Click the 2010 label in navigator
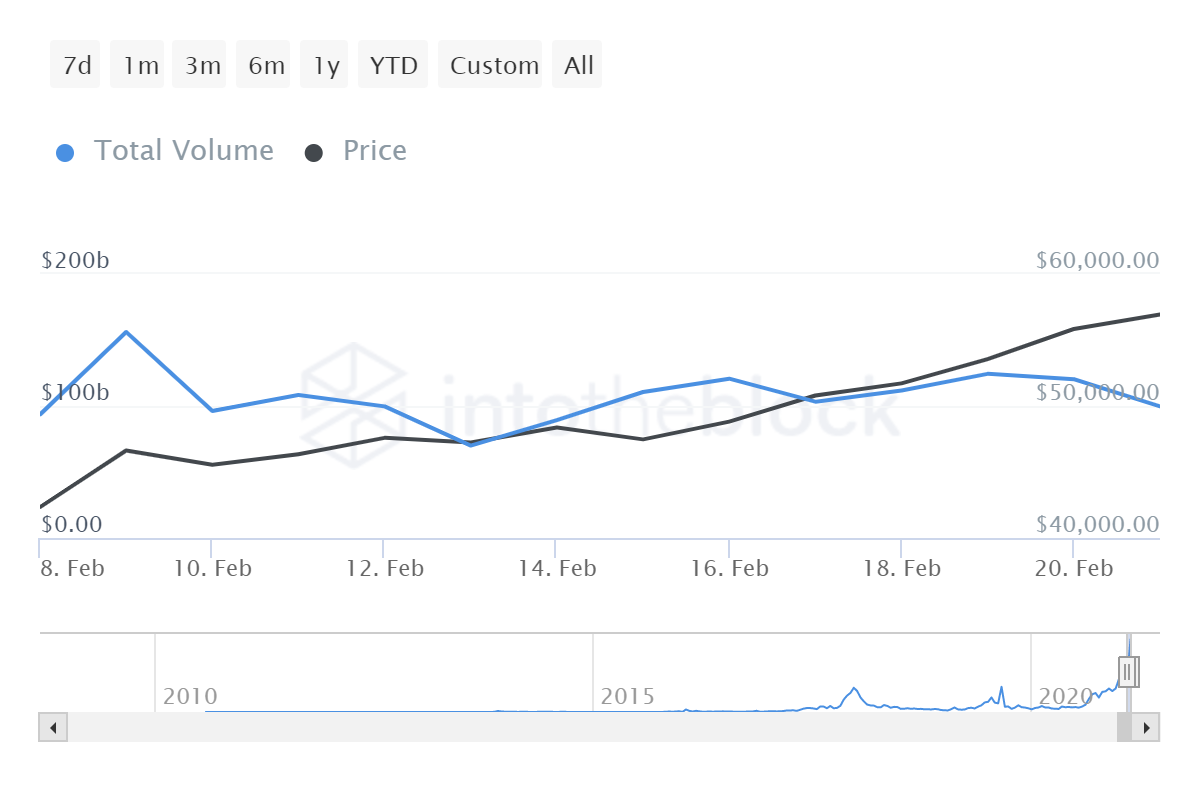The height and width of the screenshot is (800, 1200). coord(190,695)
